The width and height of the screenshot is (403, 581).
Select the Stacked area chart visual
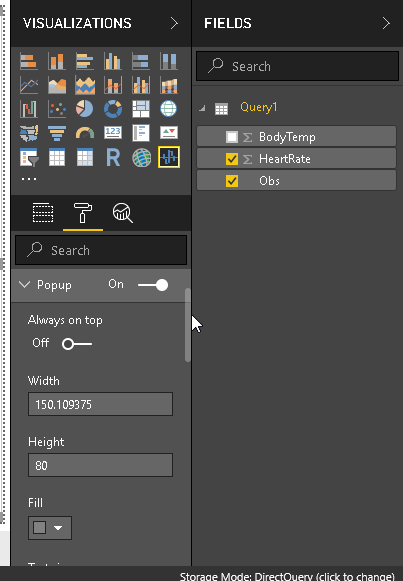(85, 85)
